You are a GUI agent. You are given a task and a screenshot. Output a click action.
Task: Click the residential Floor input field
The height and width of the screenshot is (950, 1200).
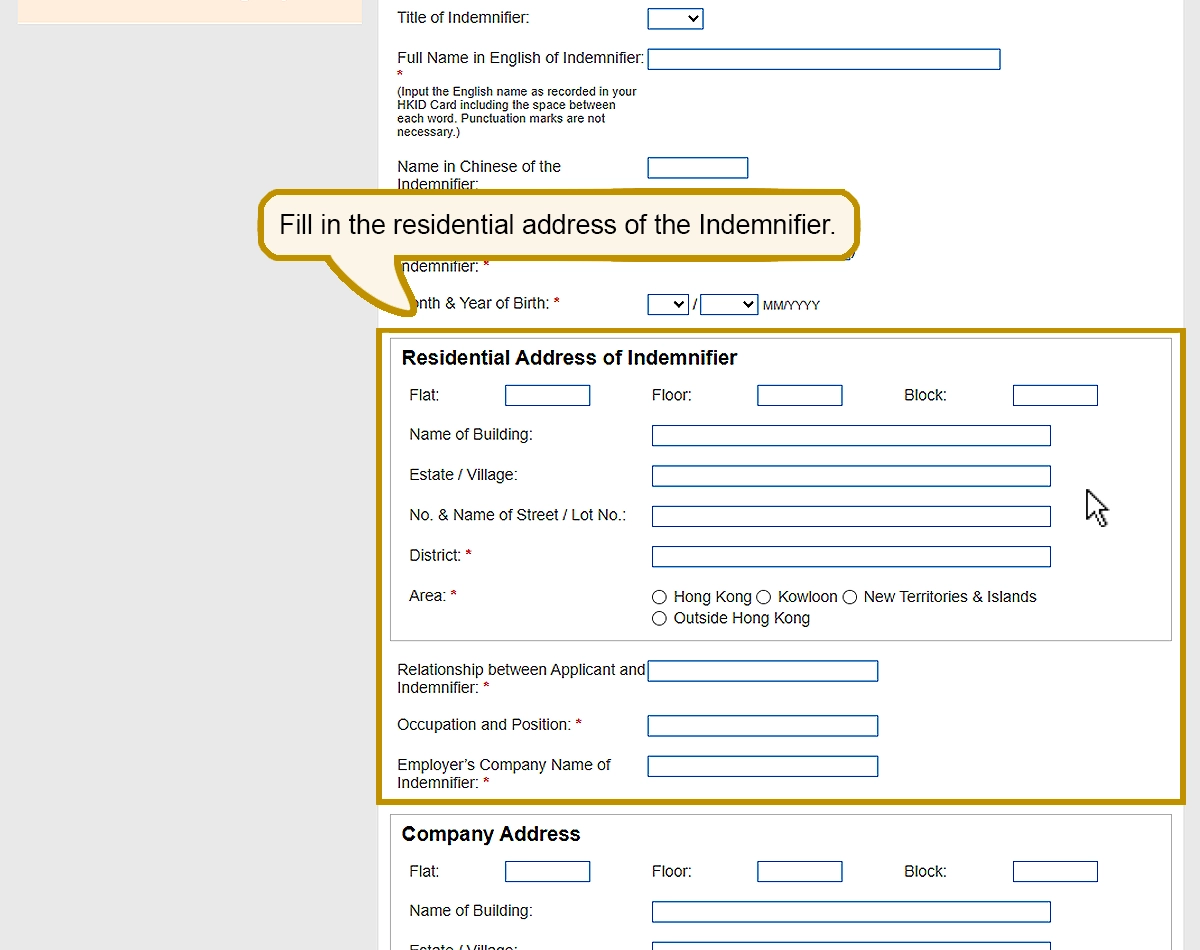(x=799, y=396)
